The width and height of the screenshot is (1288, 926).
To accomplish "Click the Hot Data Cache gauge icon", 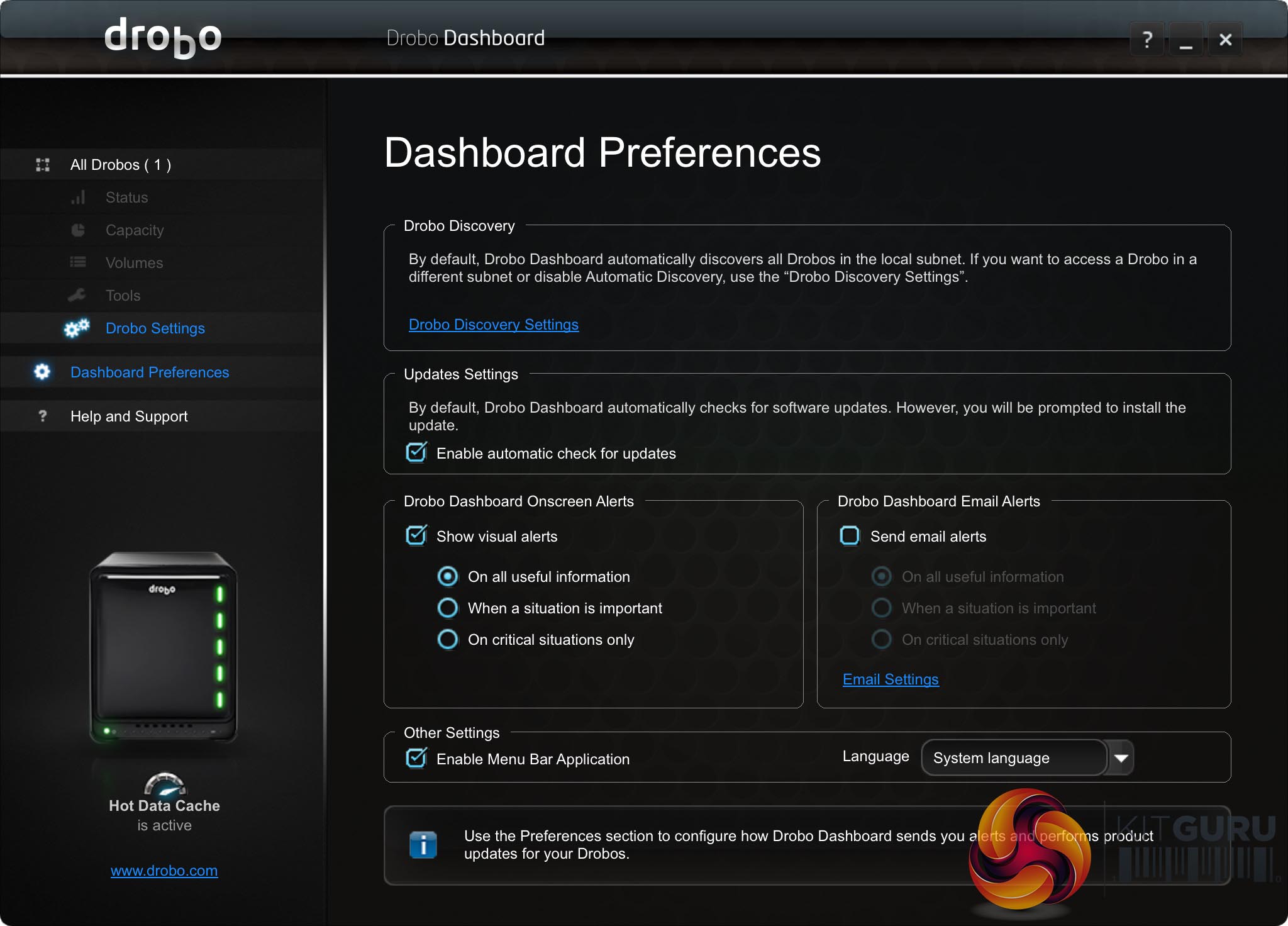I will click(165, 784).
